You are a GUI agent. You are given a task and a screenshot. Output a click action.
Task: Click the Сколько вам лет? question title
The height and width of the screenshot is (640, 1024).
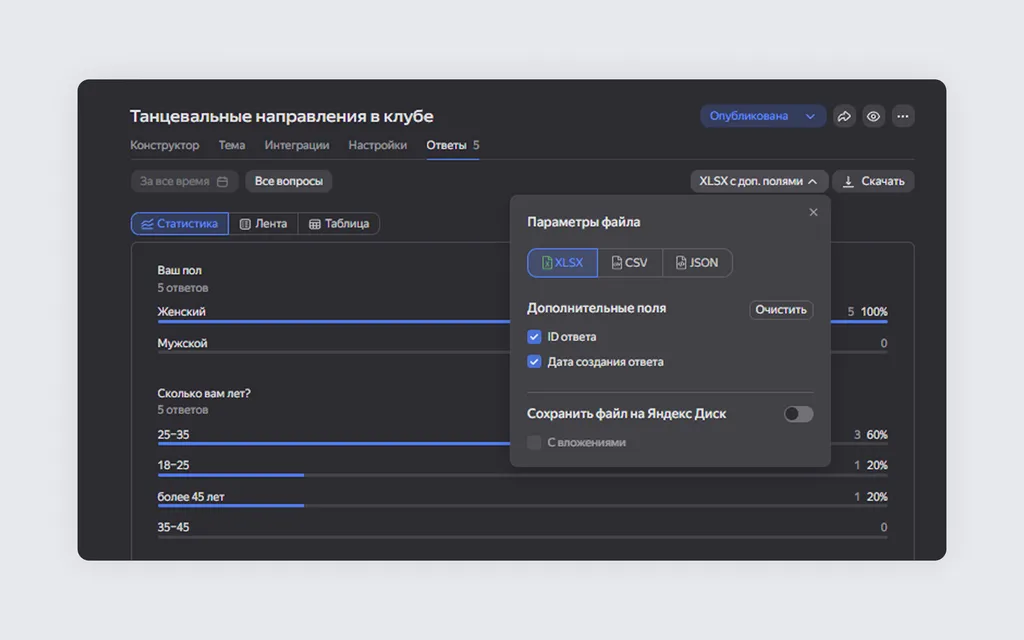tap(204, 393)
